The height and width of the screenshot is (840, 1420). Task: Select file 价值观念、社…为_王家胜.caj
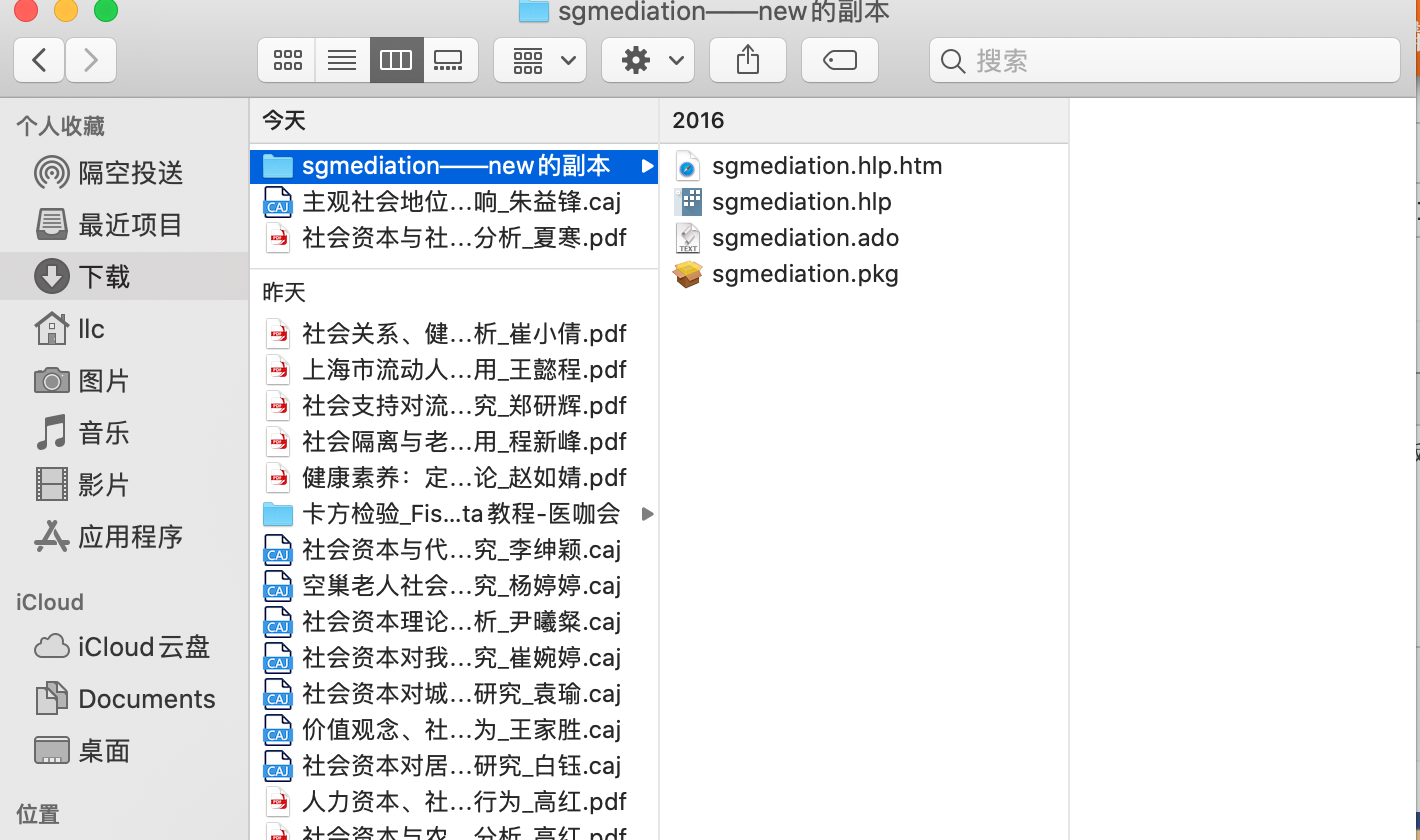tap(454, 730)
